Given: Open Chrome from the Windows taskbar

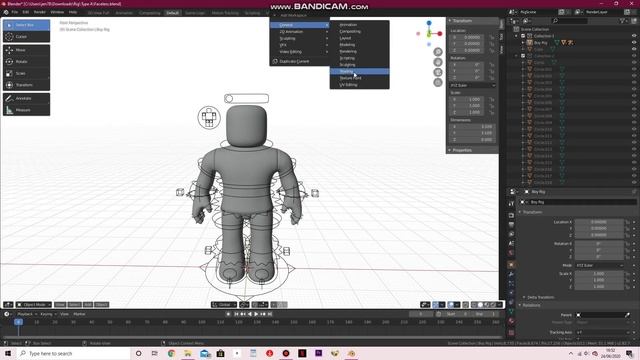Looking at the screenshot, I should pos(171,353).
